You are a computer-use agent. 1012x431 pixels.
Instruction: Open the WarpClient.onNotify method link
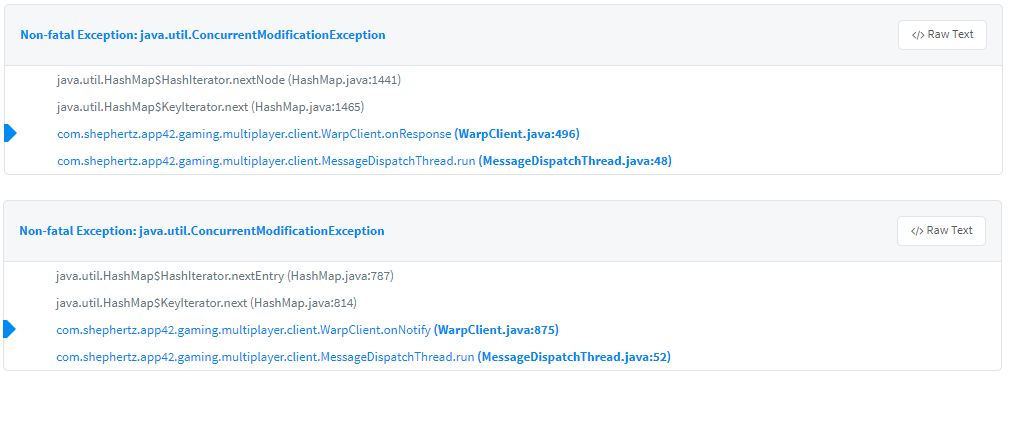[243, 330]
